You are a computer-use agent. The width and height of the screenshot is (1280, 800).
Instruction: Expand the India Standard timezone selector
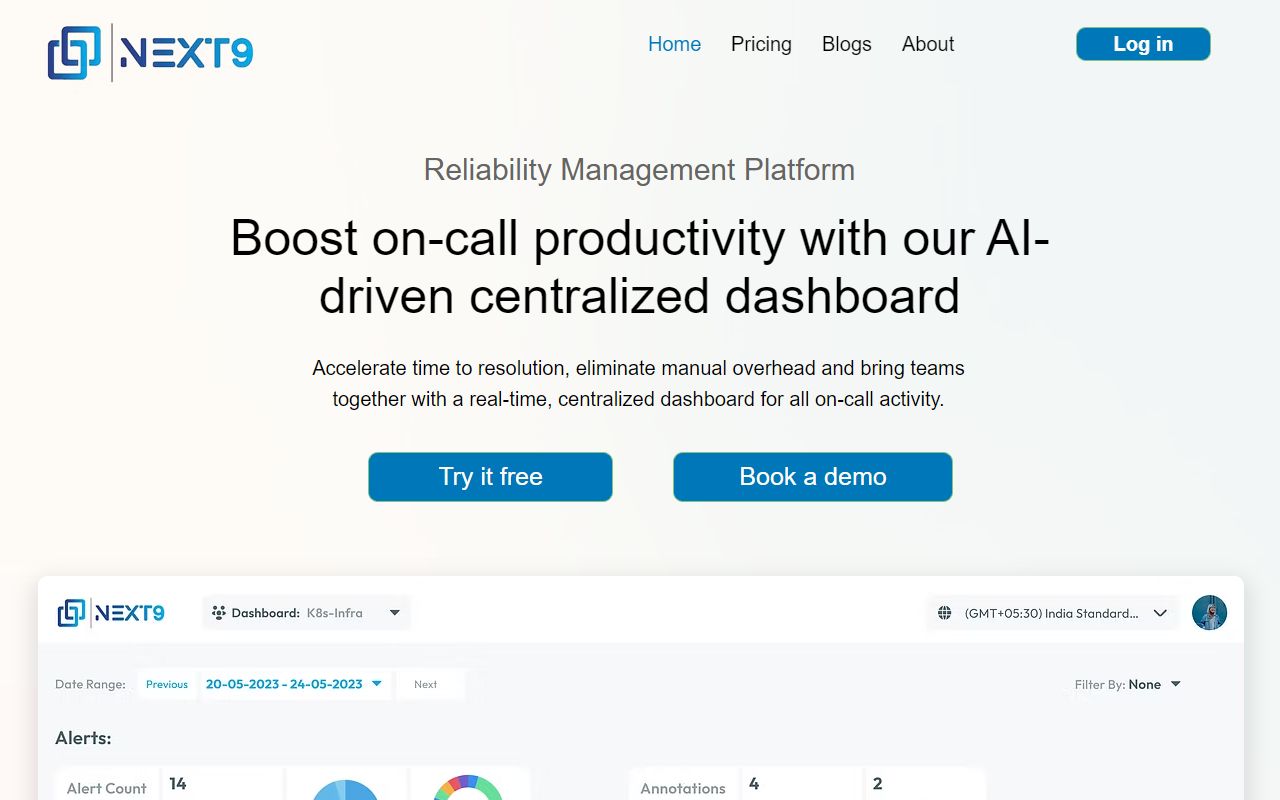tap(1052, 613)
